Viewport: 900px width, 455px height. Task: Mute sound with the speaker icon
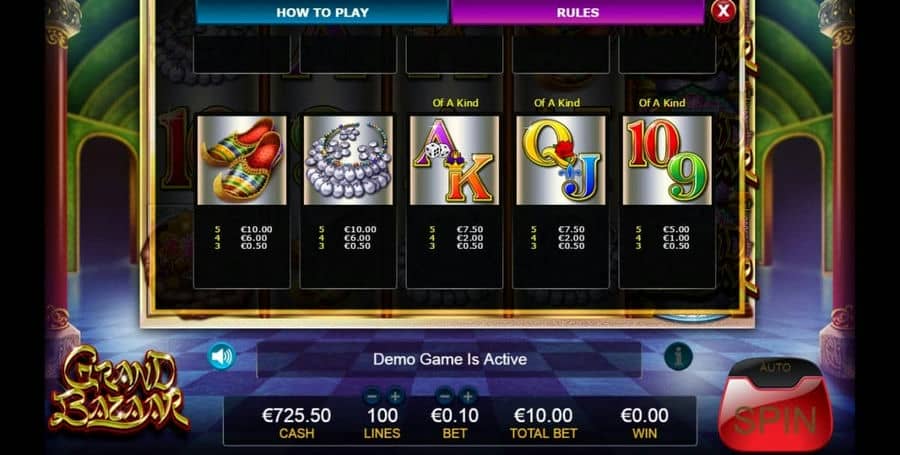[x=221, y=356]
